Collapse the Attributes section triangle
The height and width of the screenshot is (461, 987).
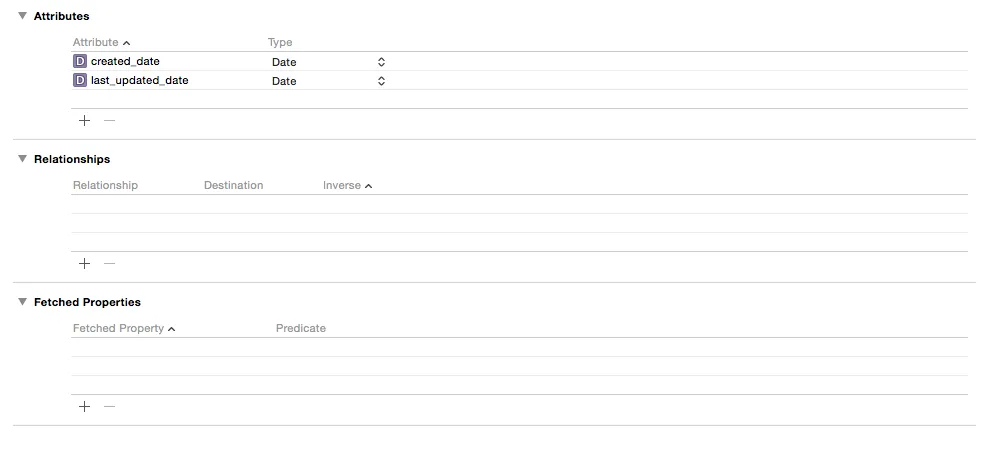(x=23, y=16)
